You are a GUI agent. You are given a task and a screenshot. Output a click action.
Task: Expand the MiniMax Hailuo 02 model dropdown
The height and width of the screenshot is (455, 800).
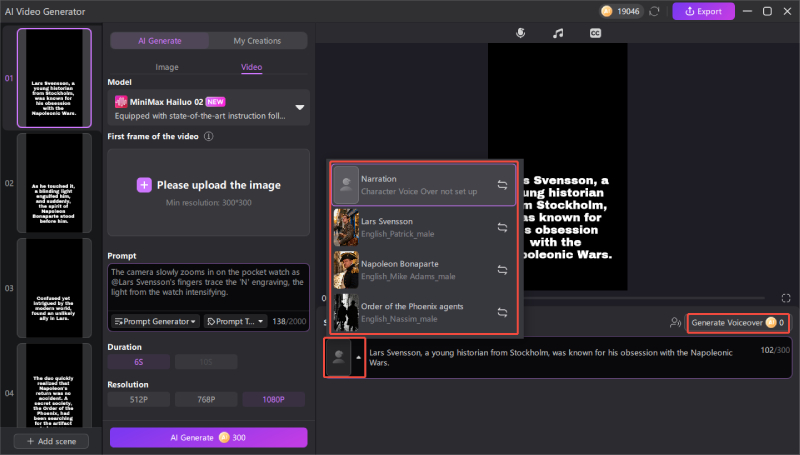click(x=299, y=107)
